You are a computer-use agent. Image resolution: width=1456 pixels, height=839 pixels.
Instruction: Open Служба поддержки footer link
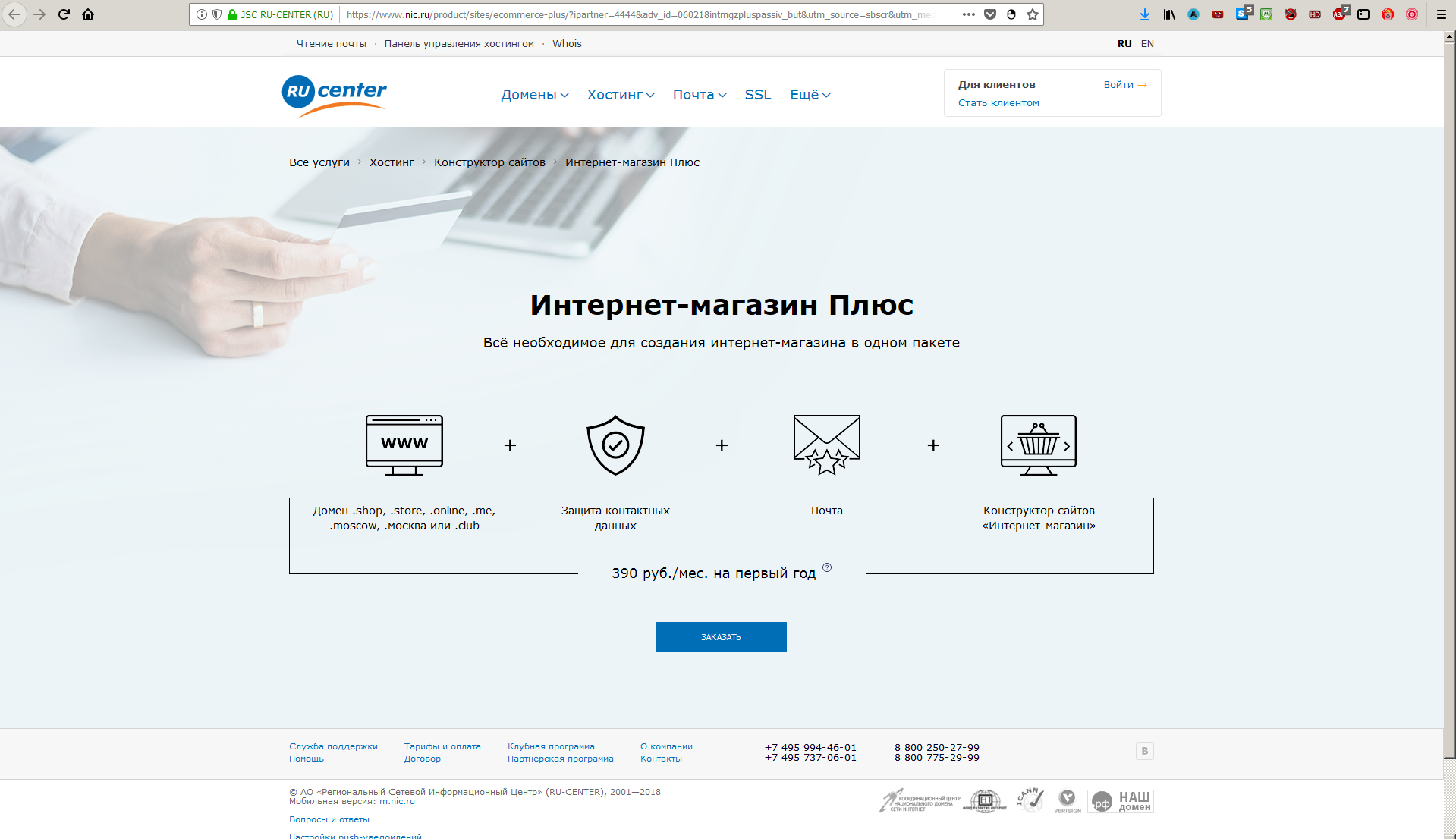click(x=333, y=746)
